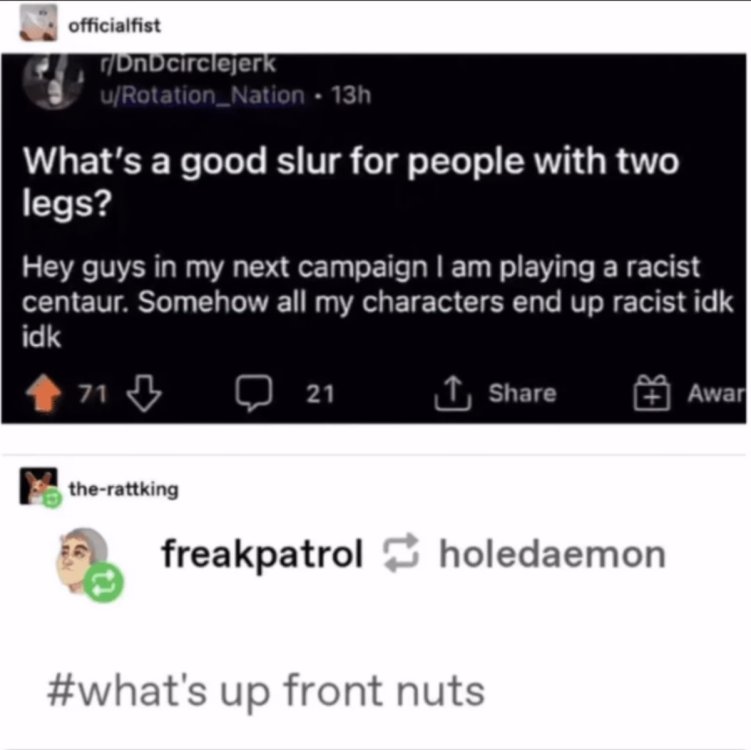
Task: Click the #what's up front nuts tag
Action: pos(266,691)
